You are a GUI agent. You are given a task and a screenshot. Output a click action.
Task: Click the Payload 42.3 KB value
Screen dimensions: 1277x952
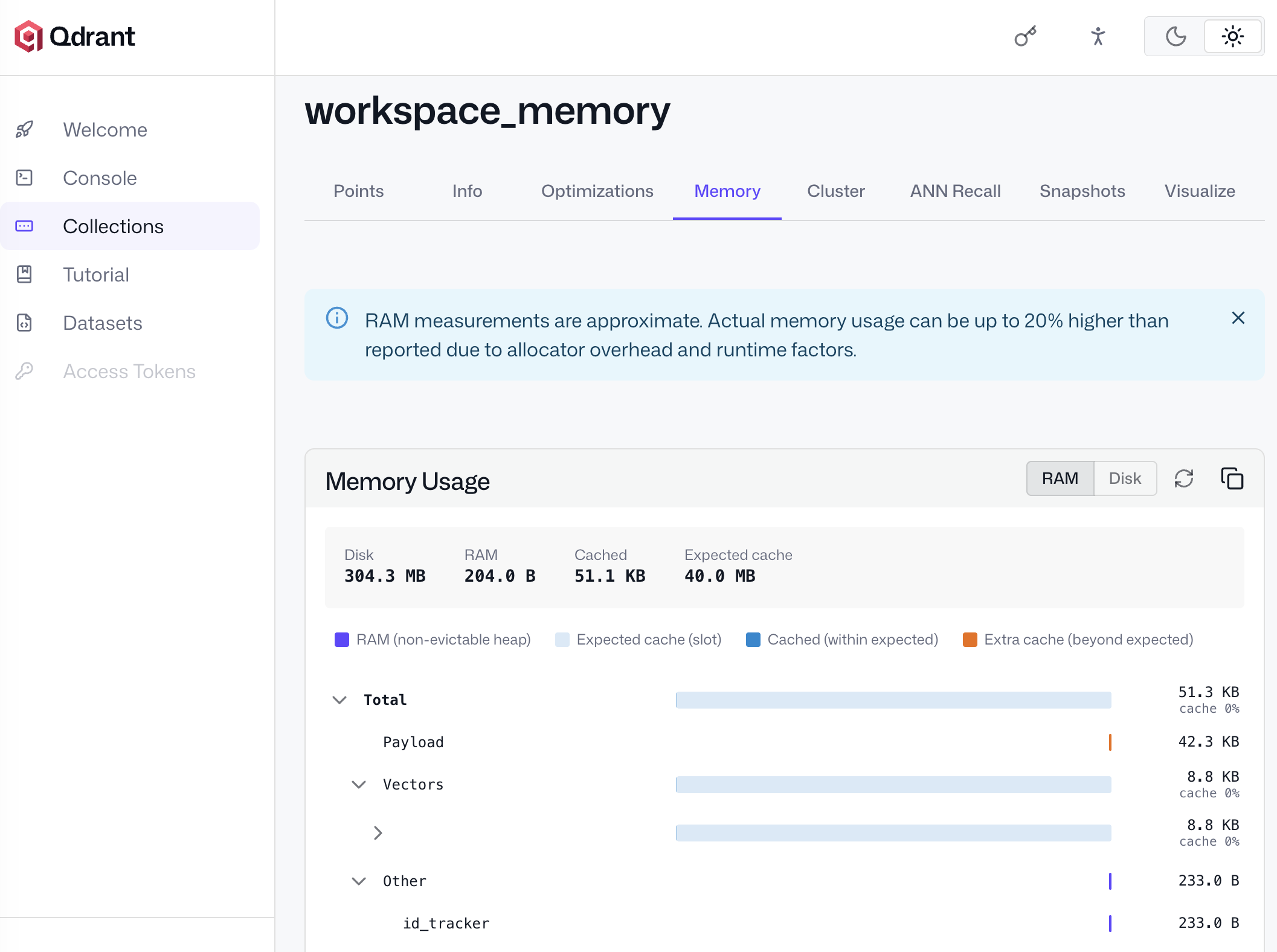pos(1208,742)
